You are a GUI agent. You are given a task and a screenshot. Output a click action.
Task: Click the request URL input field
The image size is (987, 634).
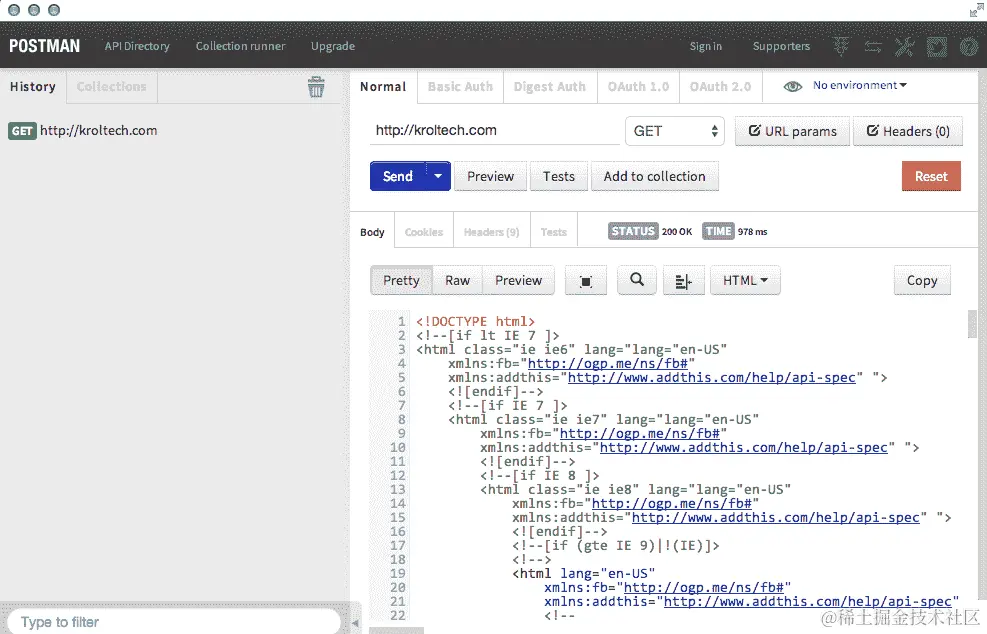(x=495, y=131)
